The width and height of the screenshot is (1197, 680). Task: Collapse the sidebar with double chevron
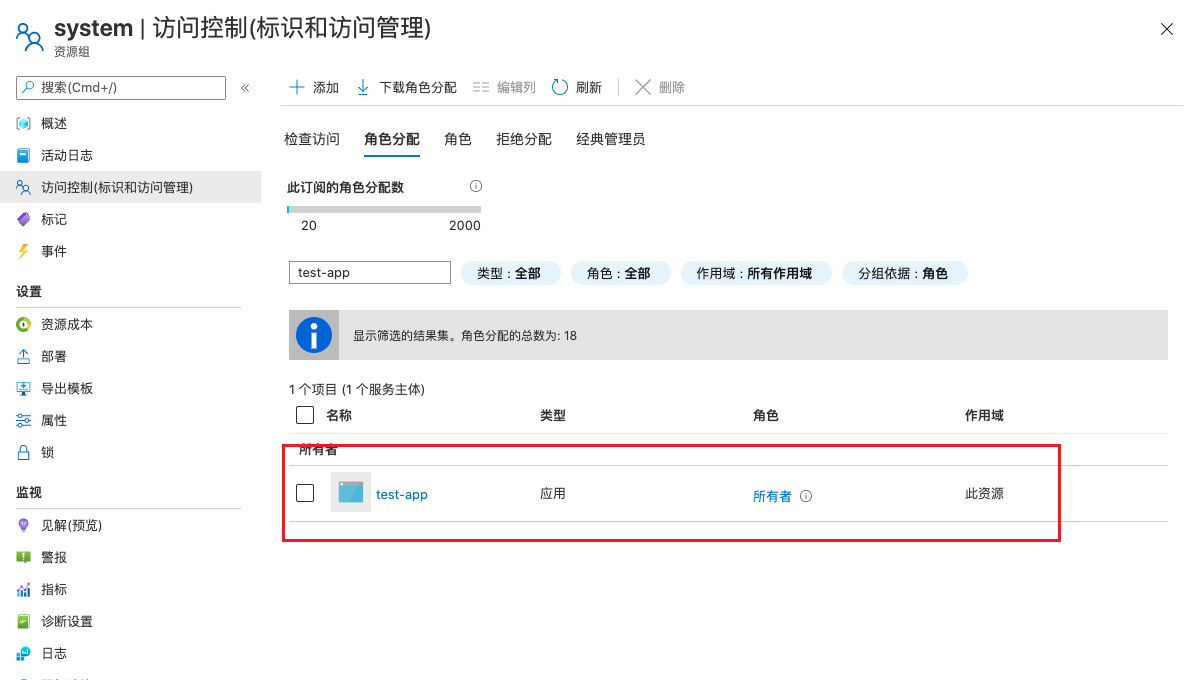point(245,88)
